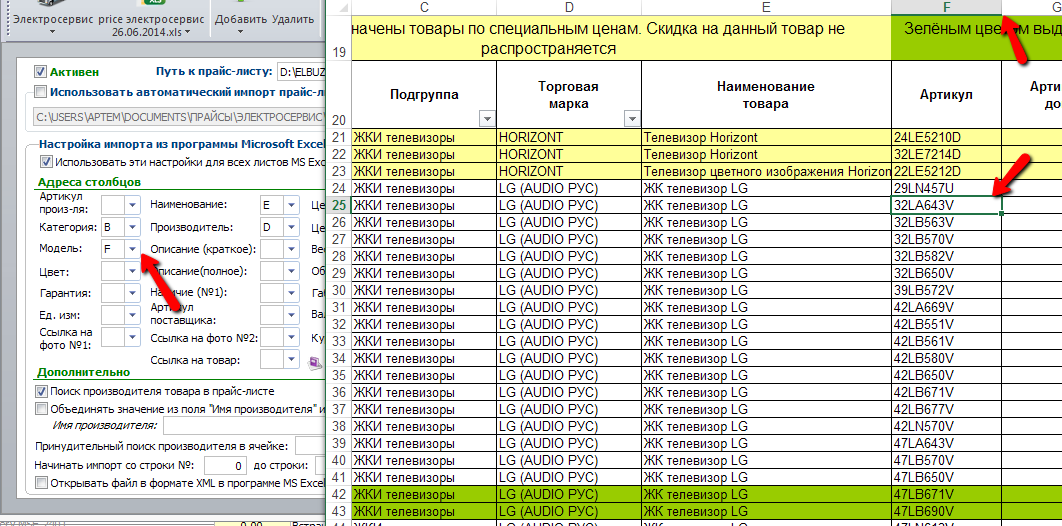Click the cell containing 22LE5212D
1062x526 pixels.
tap(946, 171)
